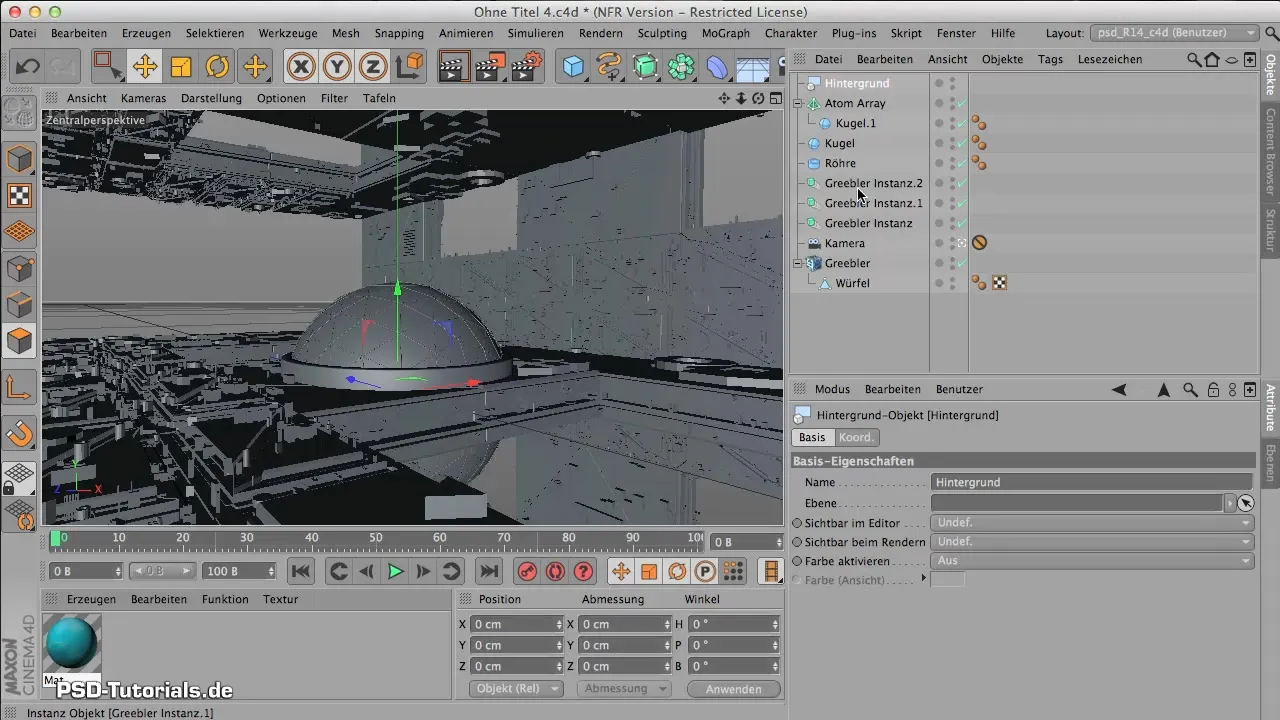Expand Farbe (Ansicht) disclosure triangle
The height and width of the screenshot is (720, 1280).
[x=923, y=579]
